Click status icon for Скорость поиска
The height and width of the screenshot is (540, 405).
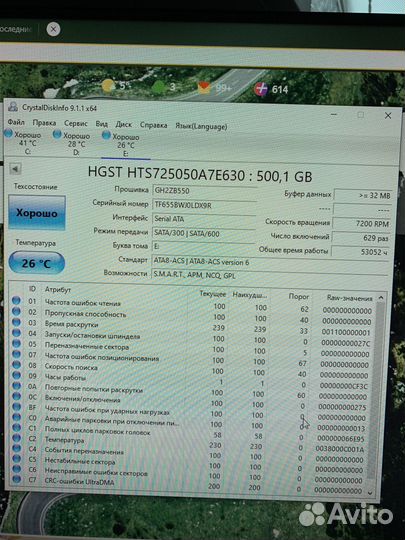[16, 364]
